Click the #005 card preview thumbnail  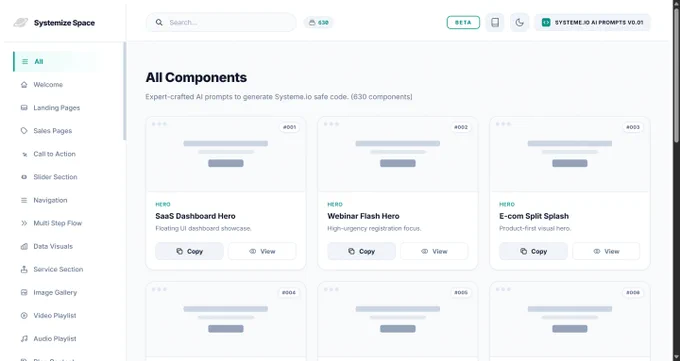tap(398, 320)
